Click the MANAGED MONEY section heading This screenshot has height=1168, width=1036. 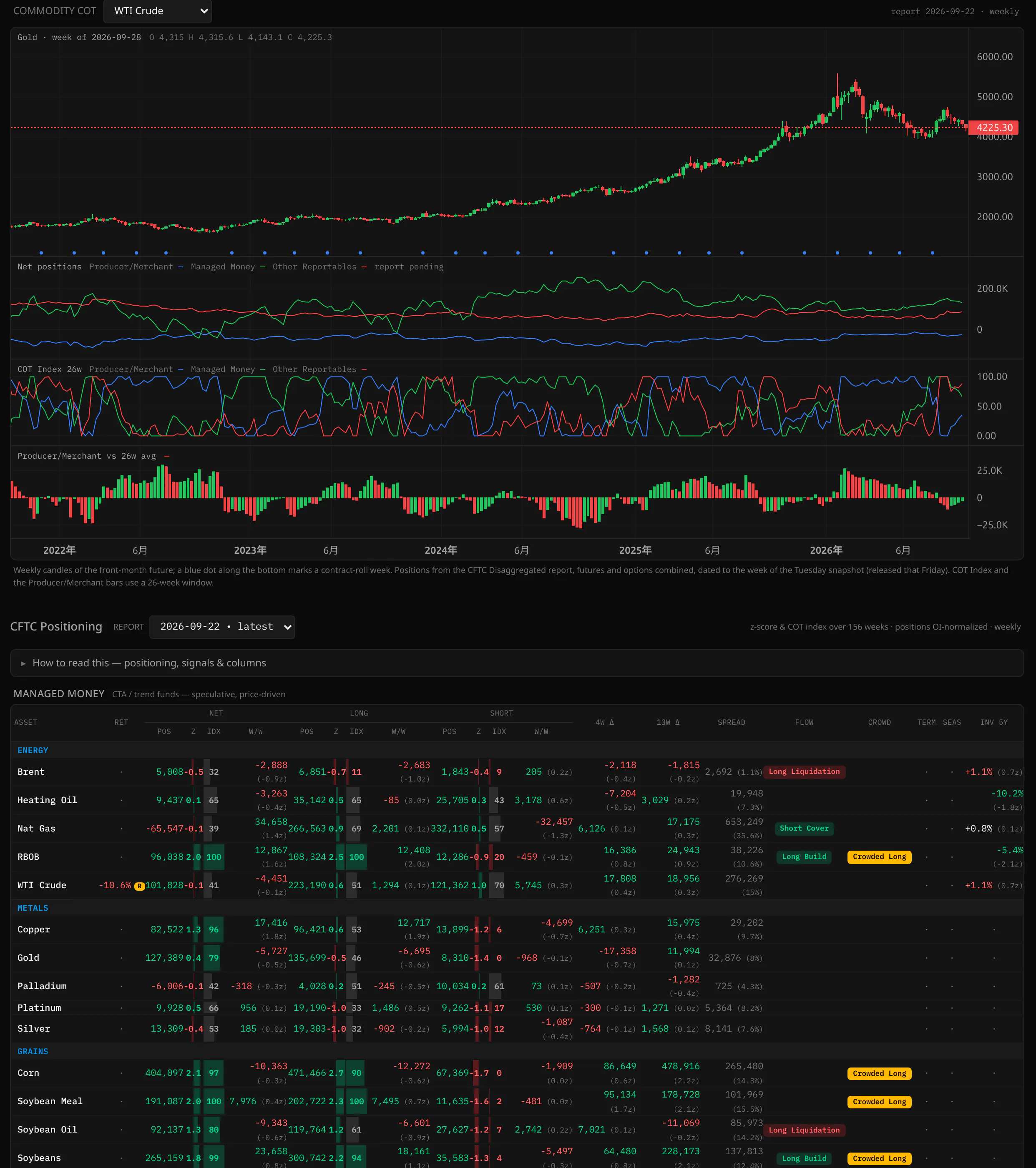tap(59, 694)
